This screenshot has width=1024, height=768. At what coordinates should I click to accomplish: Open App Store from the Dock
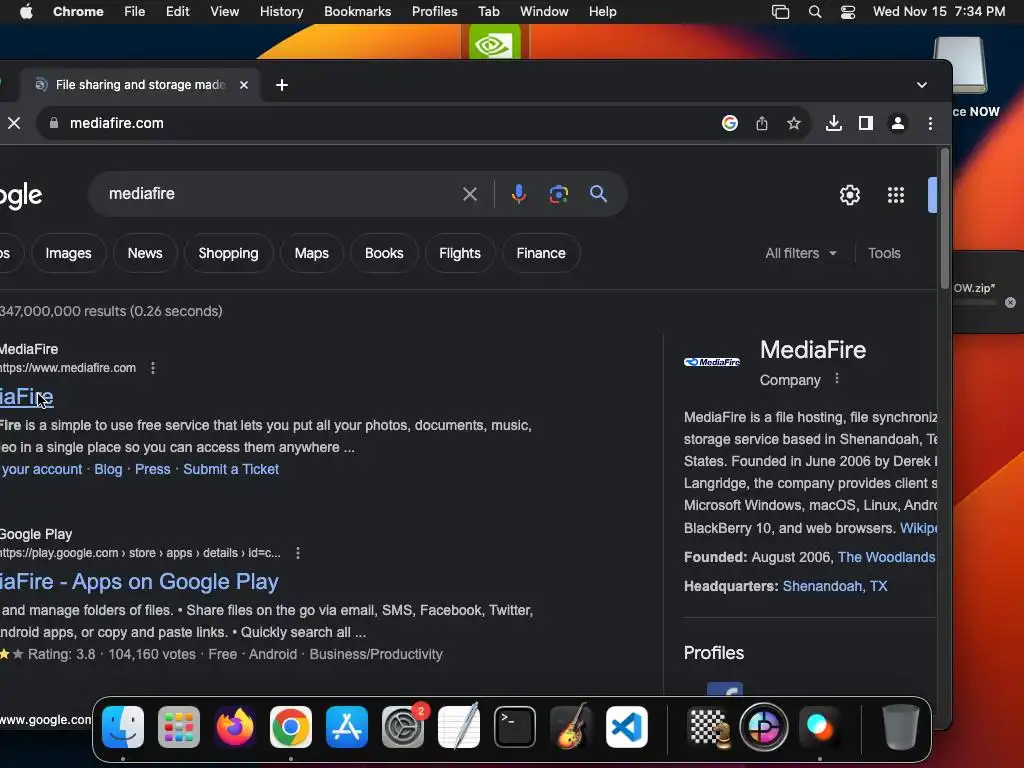(347, 727)
